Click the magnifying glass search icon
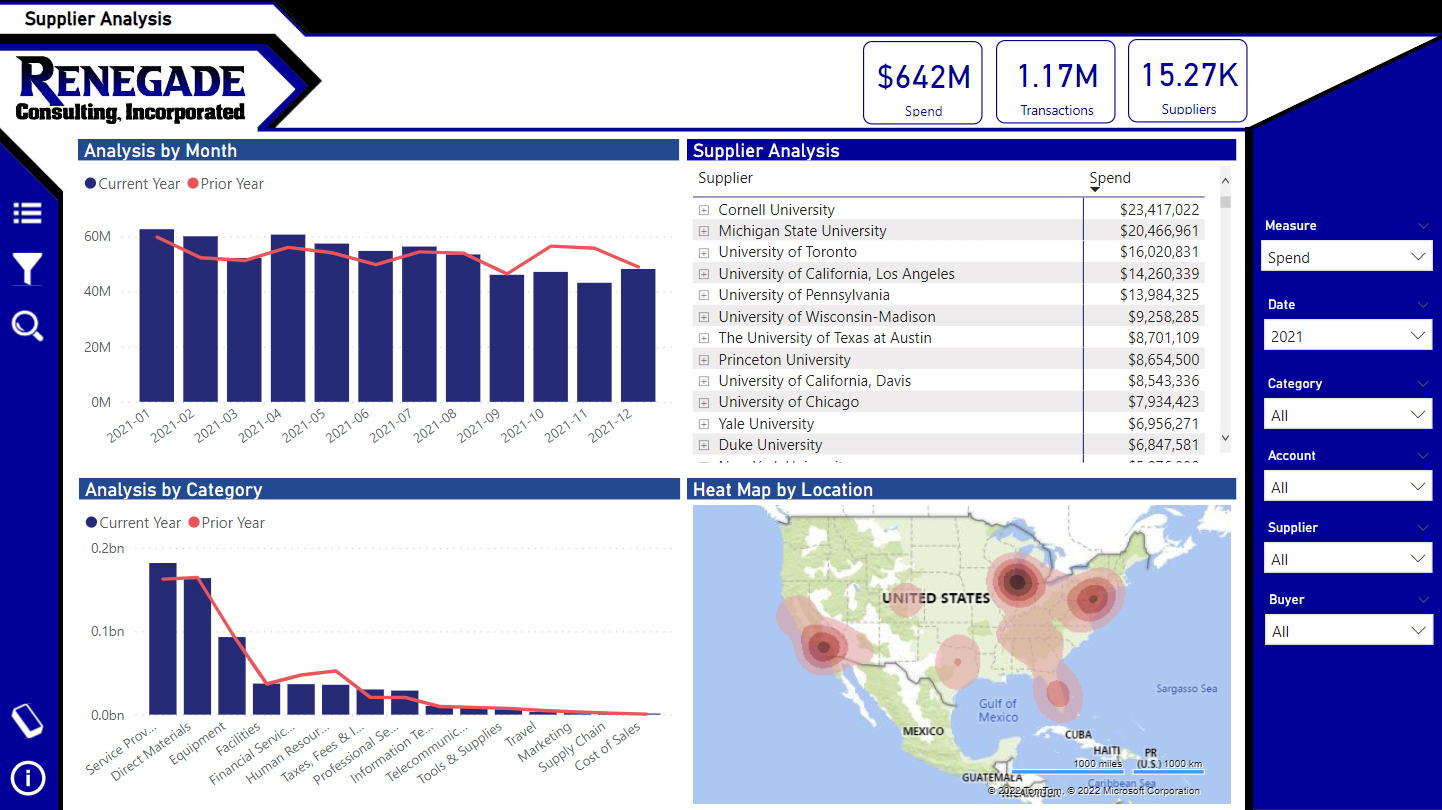This screenshot has height=810, width=1442. coord(27,326)
